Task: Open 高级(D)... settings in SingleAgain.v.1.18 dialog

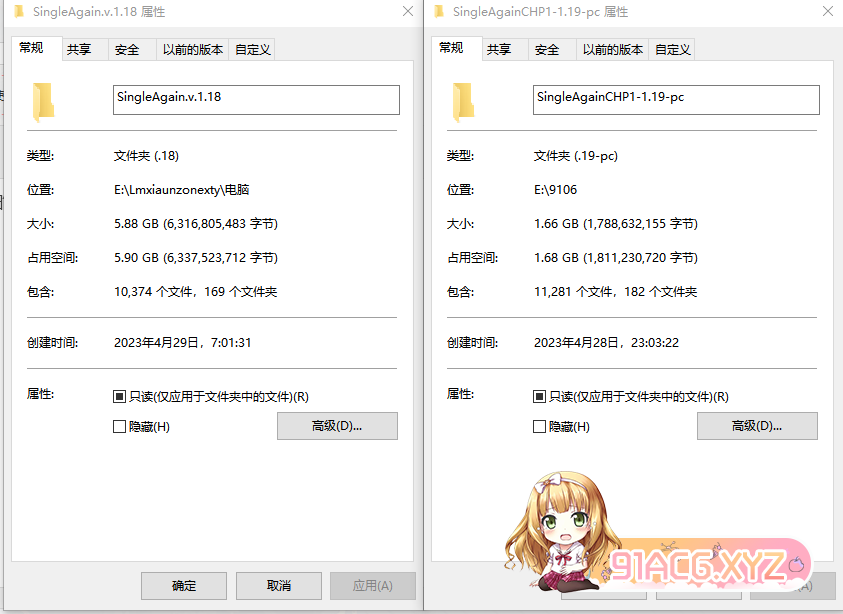Action: click(337, 426)
